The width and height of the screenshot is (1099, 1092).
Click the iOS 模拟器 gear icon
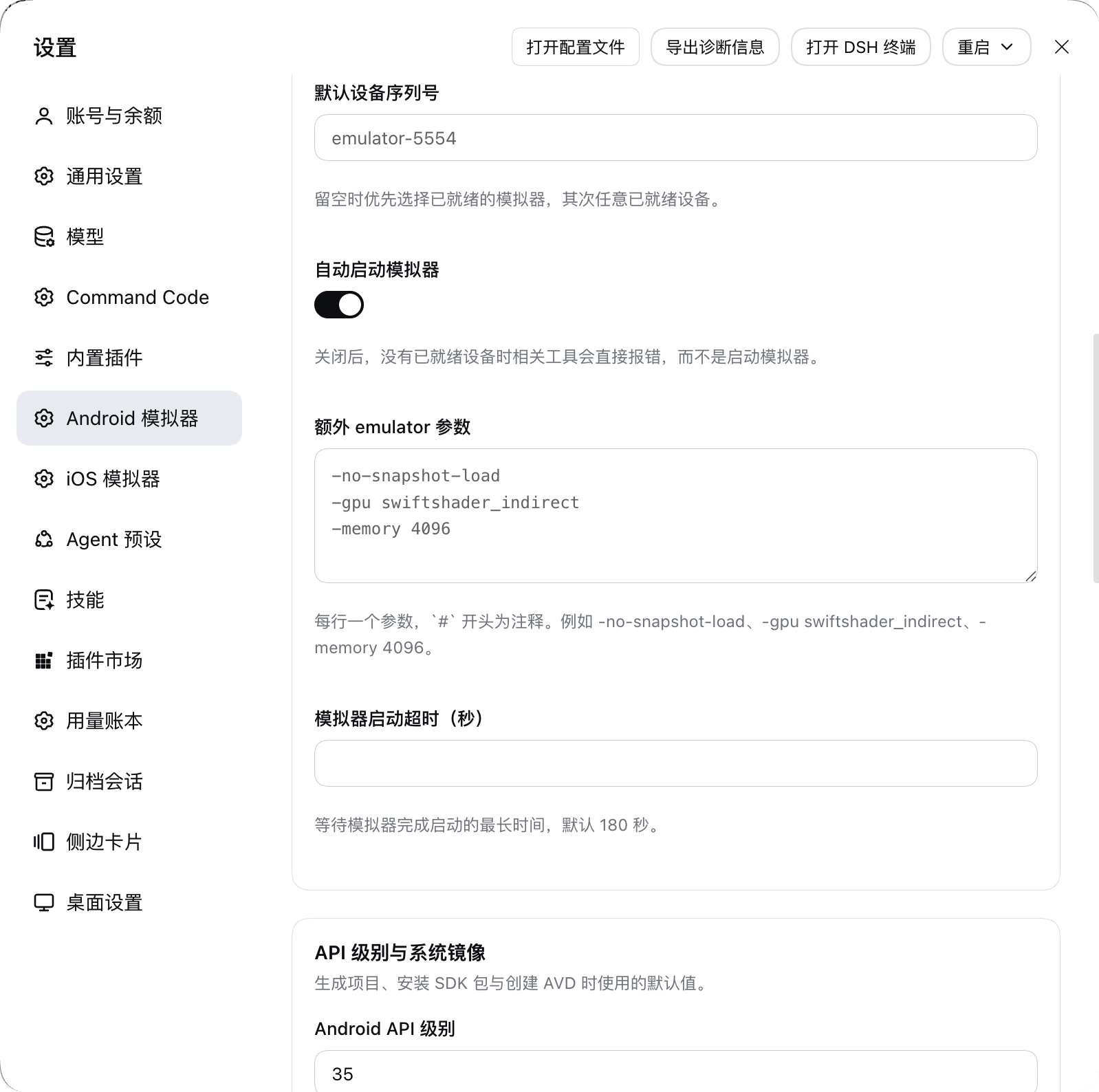coord(44,479)
